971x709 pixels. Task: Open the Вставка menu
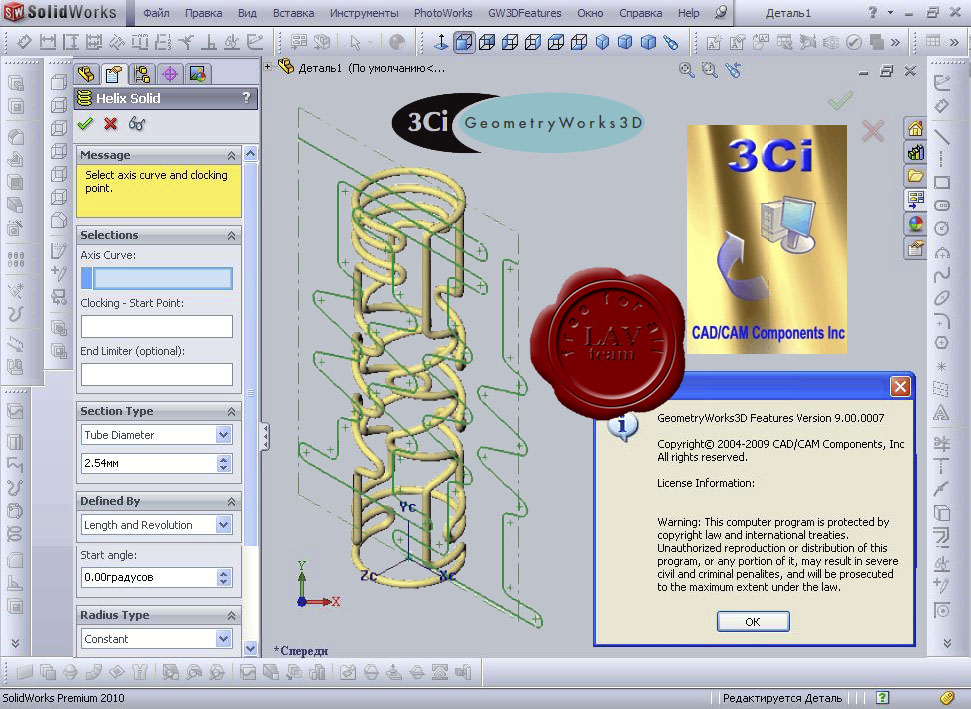tap(293, 13)
